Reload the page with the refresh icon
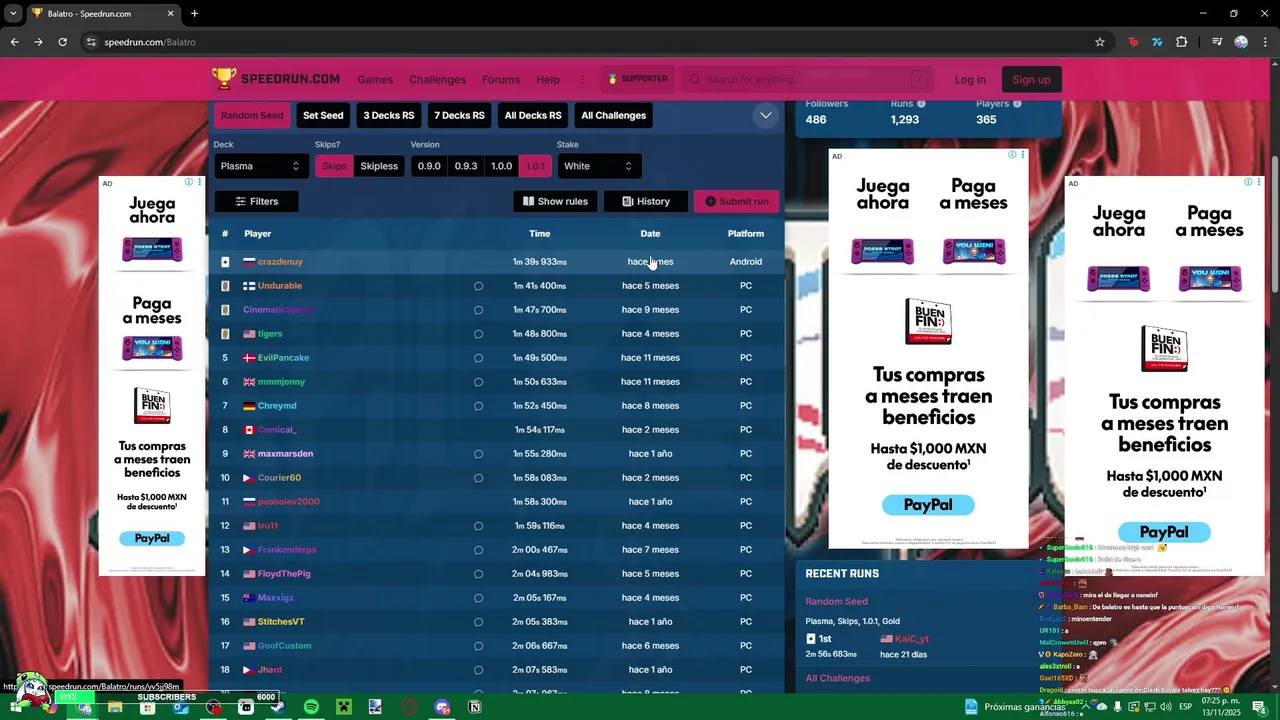Viewport: 1280px width, 720px height. [62, 42]
